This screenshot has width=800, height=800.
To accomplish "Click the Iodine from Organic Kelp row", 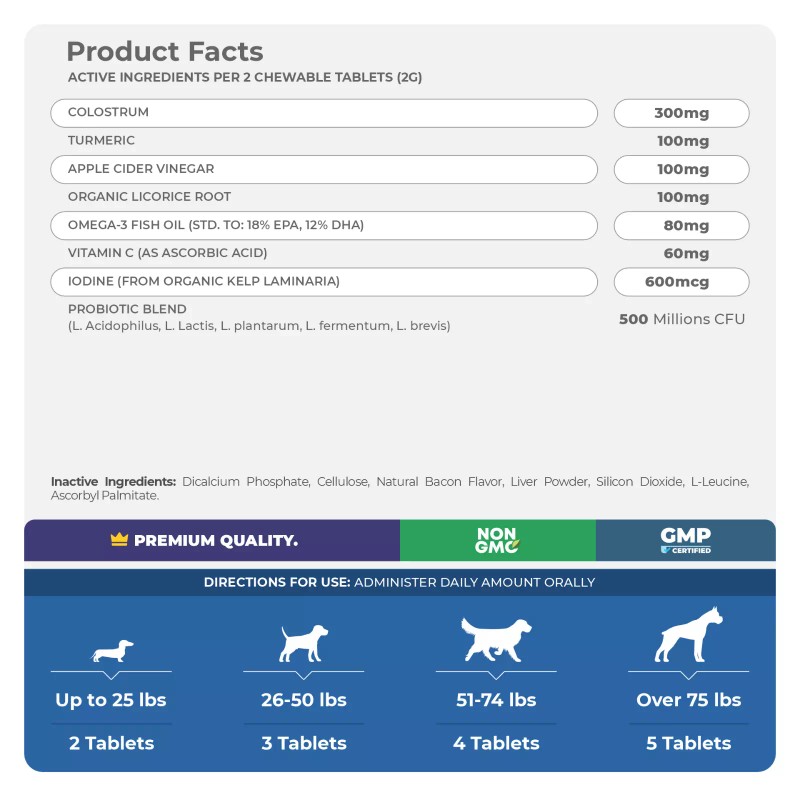I will tap(323, 282).
